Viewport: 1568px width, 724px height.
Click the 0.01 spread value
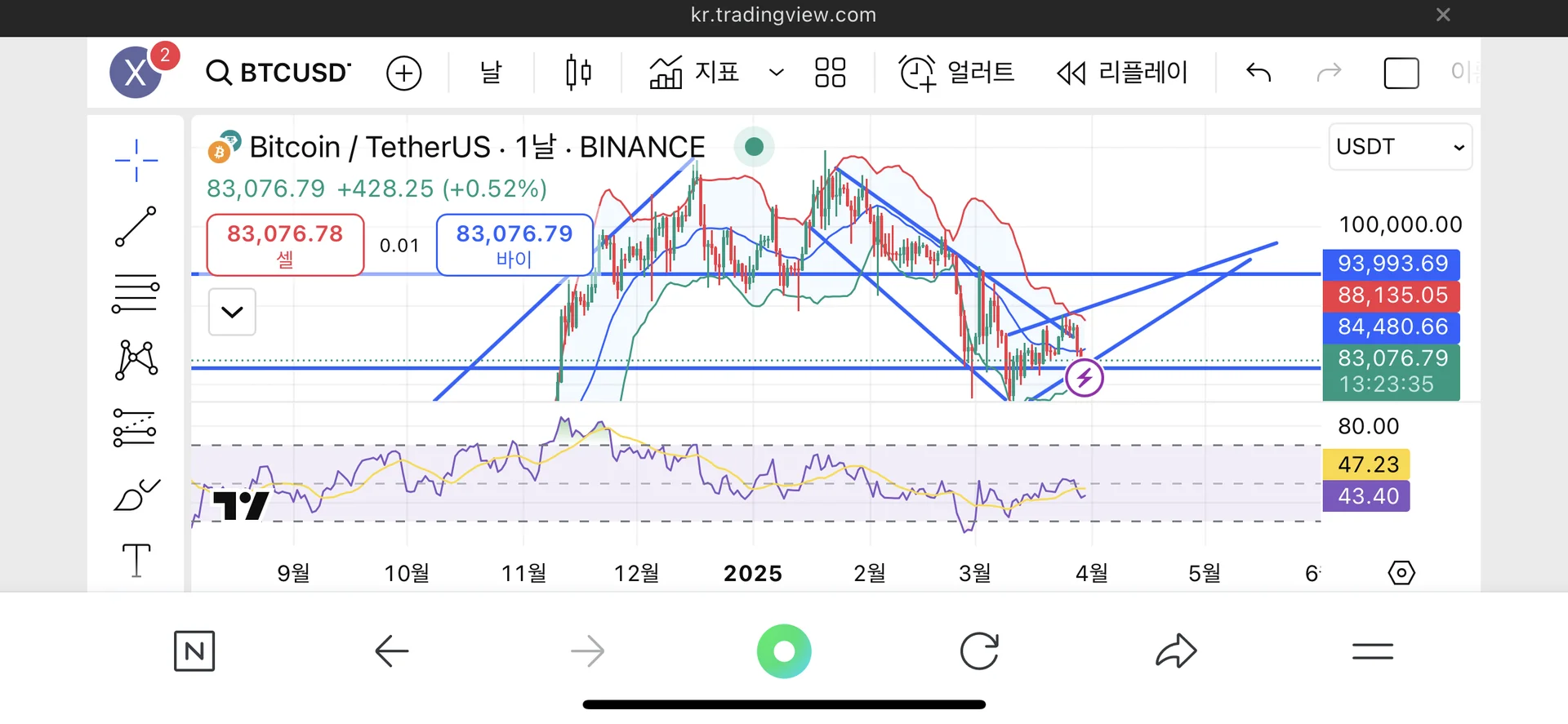point(399,246)
